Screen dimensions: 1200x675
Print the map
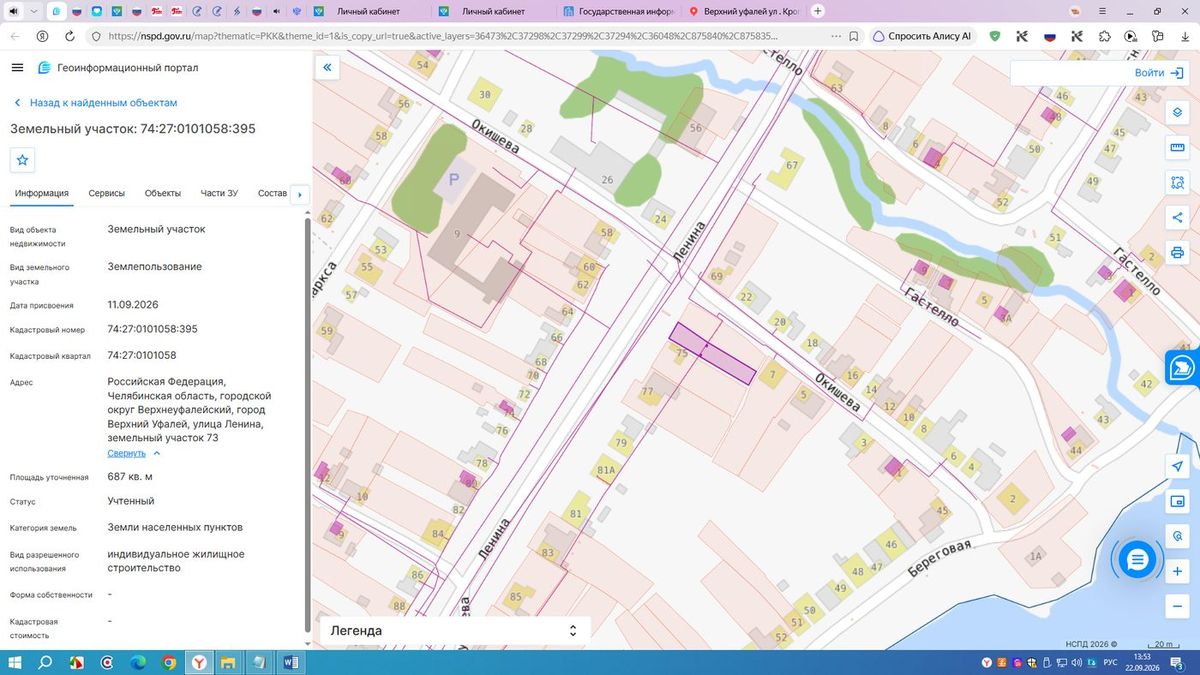[x=1177, y=252]
